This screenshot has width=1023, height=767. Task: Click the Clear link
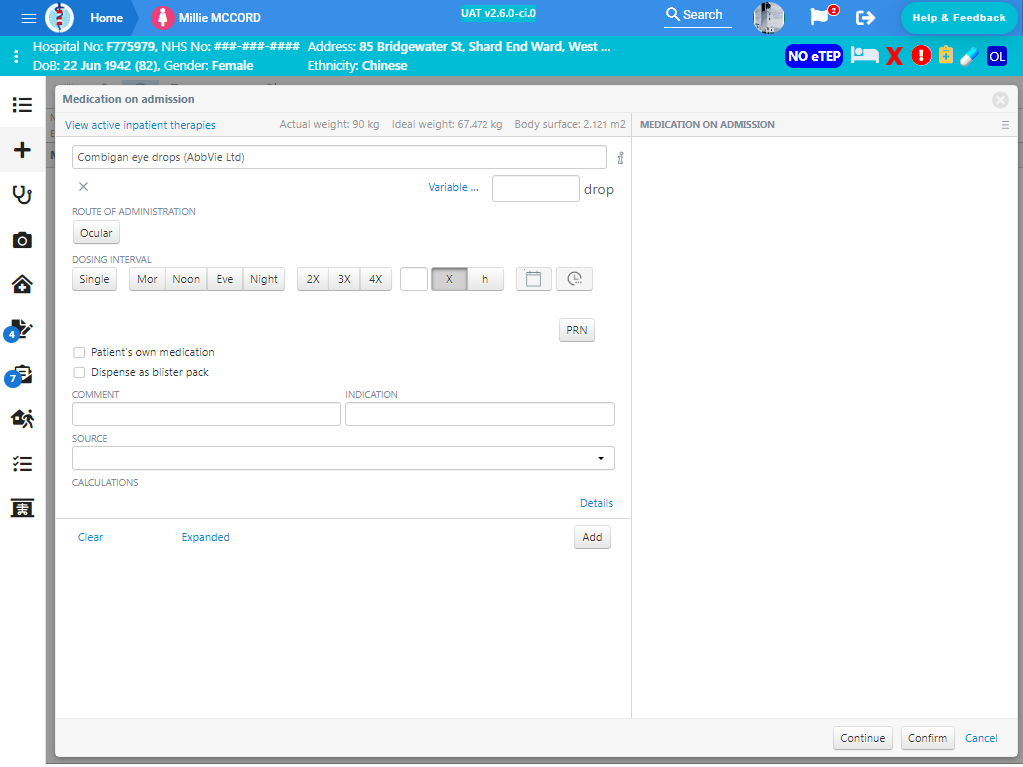pyautogui.click(x=91, y=537)
